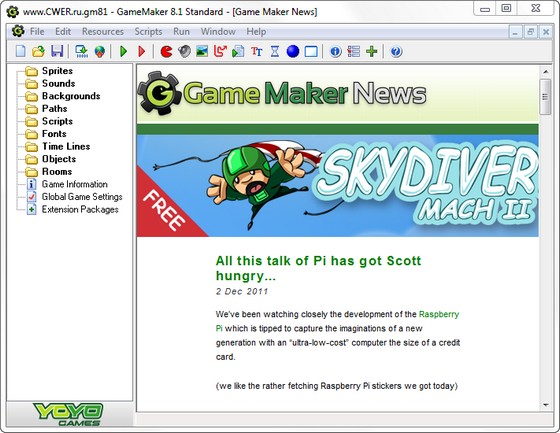
Task: Open the Help menu
Action: pos(256,31)
